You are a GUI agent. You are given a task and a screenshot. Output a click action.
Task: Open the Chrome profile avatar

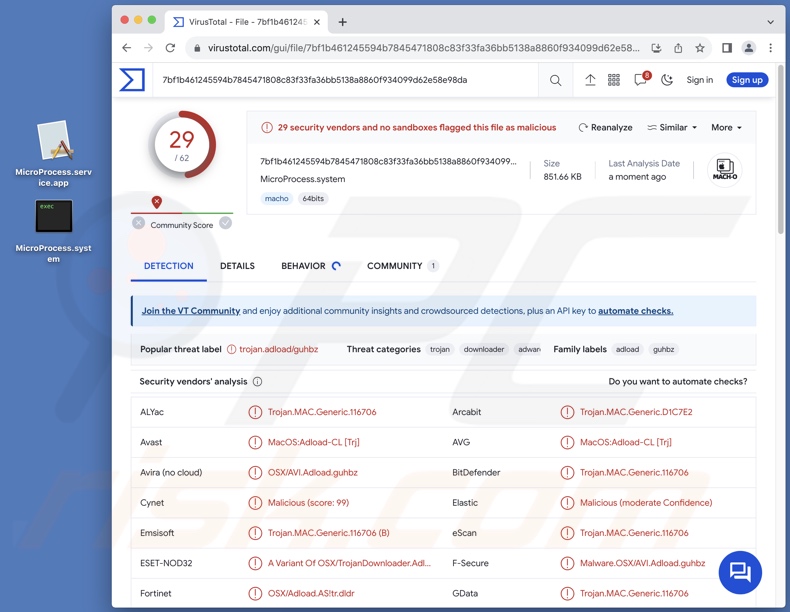pyautogui.click(x=749, y=48)
